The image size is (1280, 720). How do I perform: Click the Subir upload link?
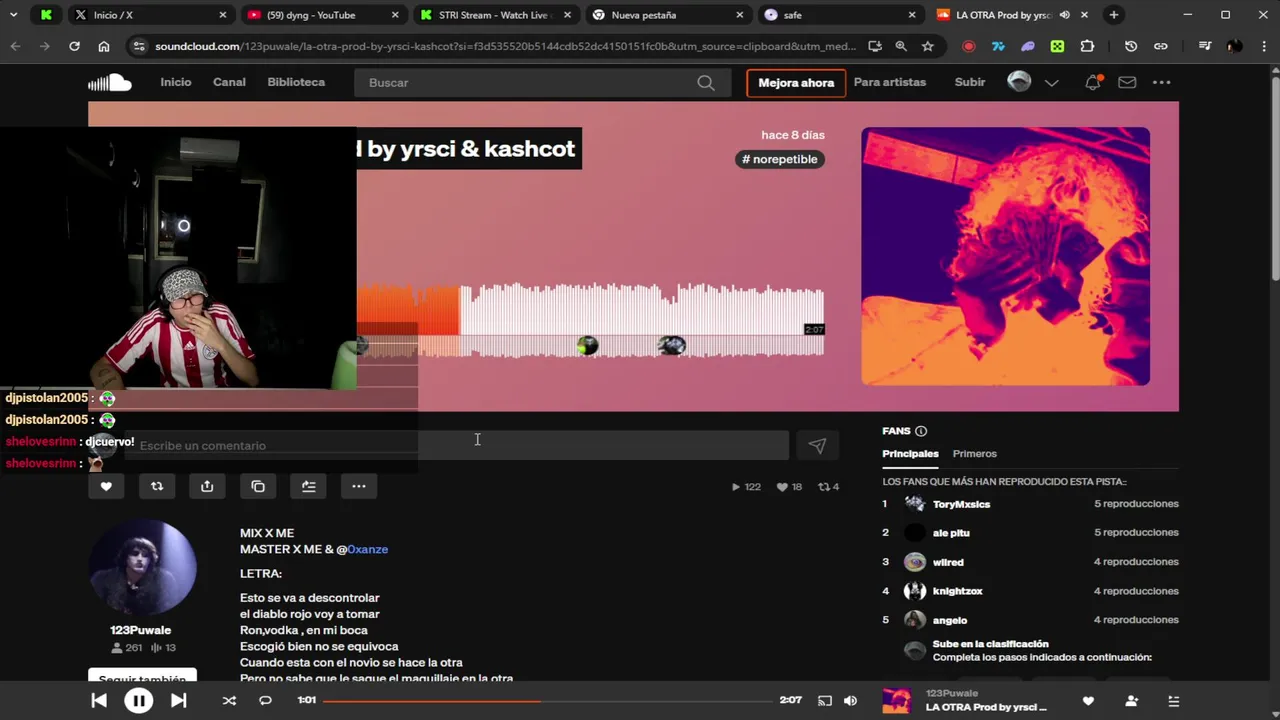point(970,82)
